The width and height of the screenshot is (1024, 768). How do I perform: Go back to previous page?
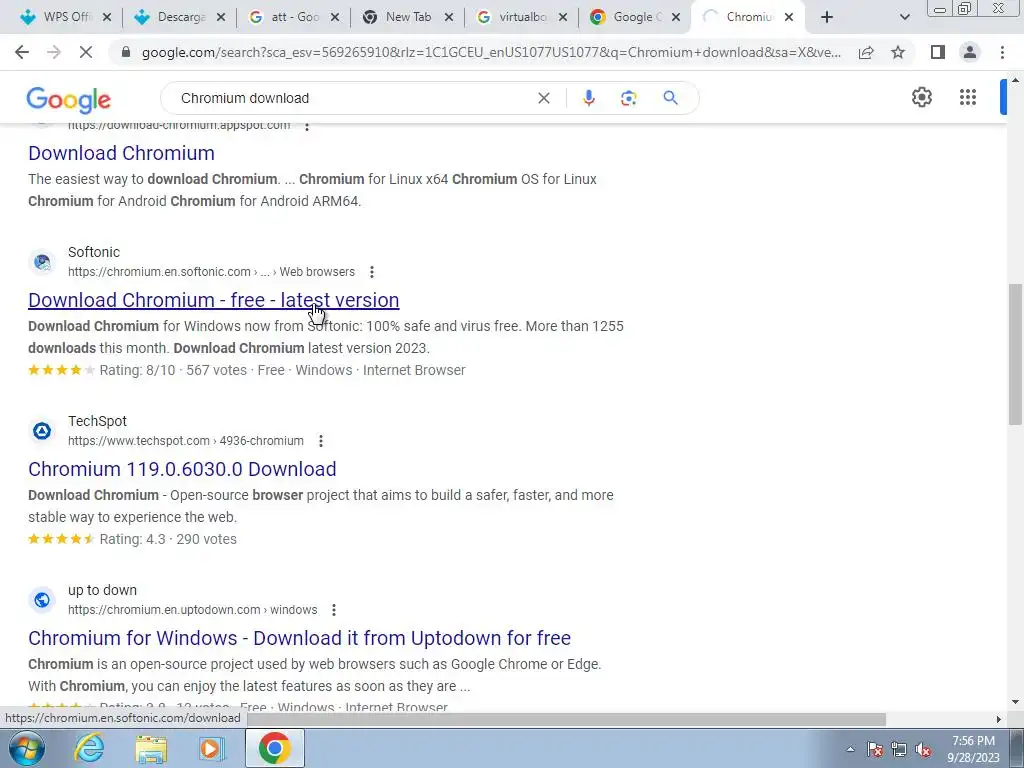pos(22,52)
